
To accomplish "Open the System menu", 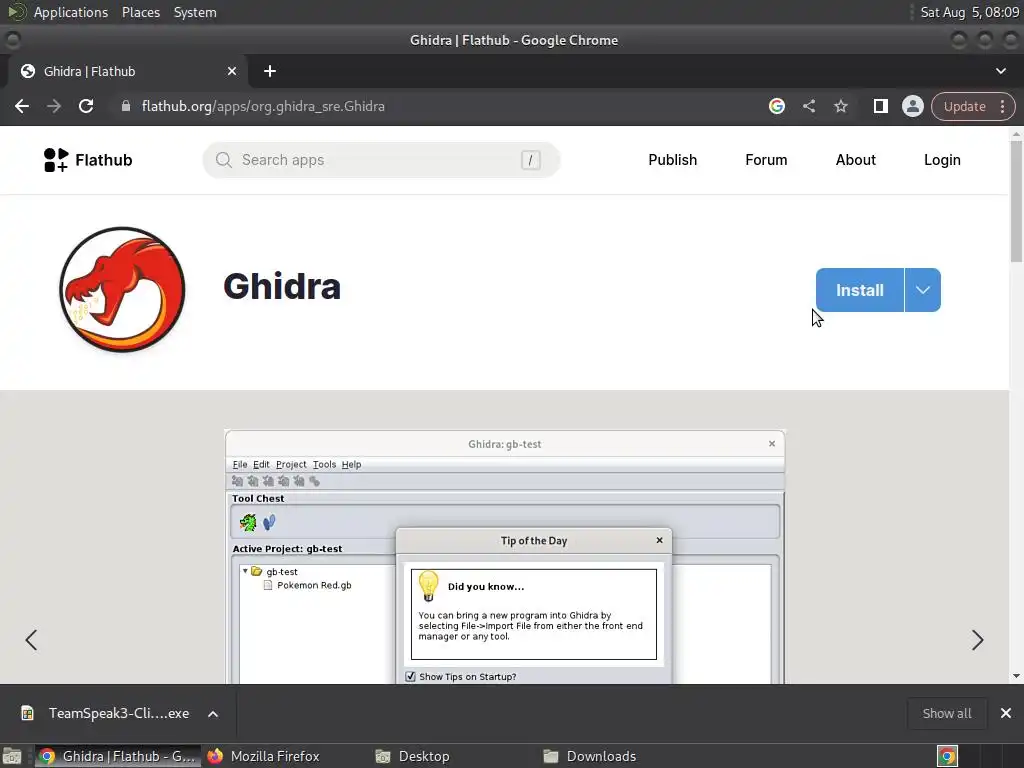I will (x=195, y=12).
